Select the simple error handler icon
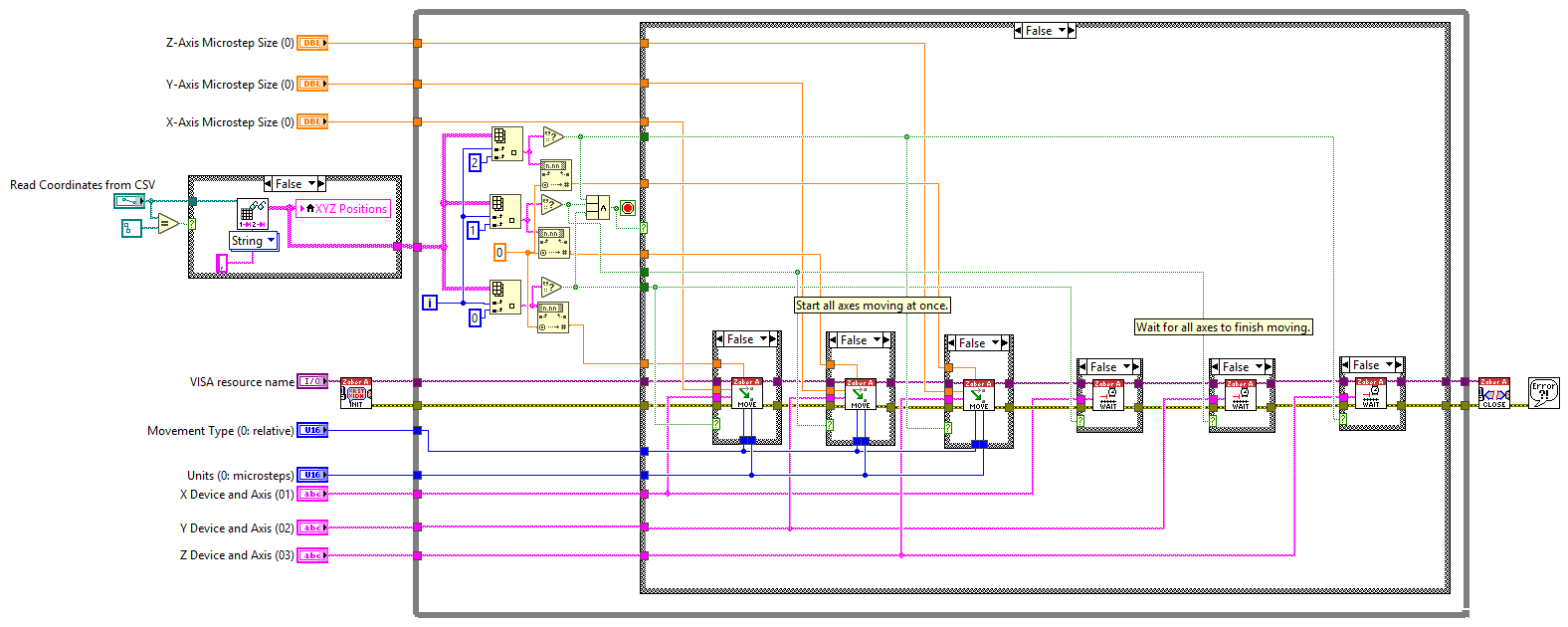 [1543, 393]
